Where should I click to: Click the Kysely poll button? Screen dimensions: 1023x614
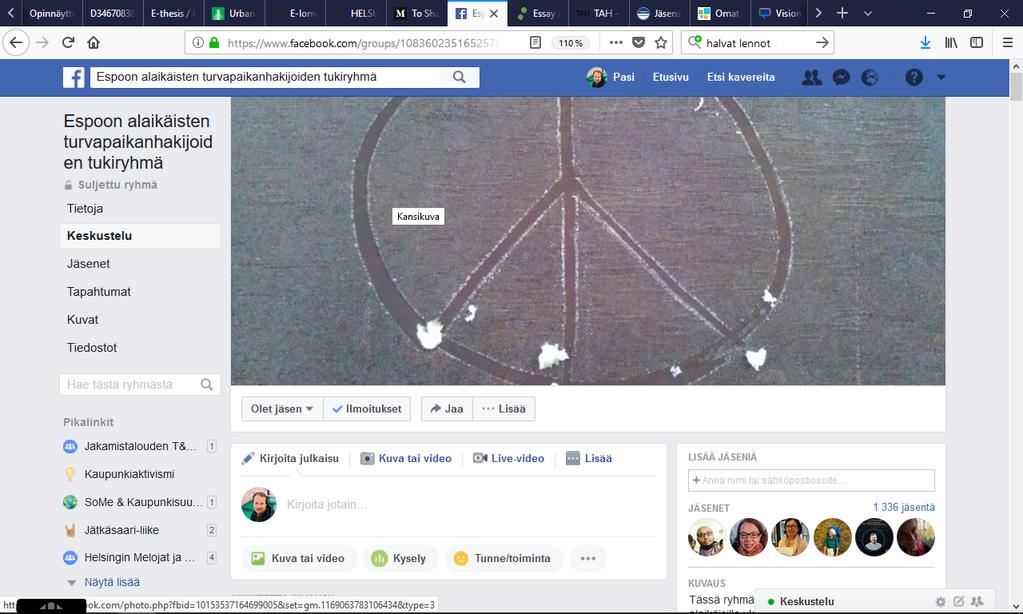[399, 559]
